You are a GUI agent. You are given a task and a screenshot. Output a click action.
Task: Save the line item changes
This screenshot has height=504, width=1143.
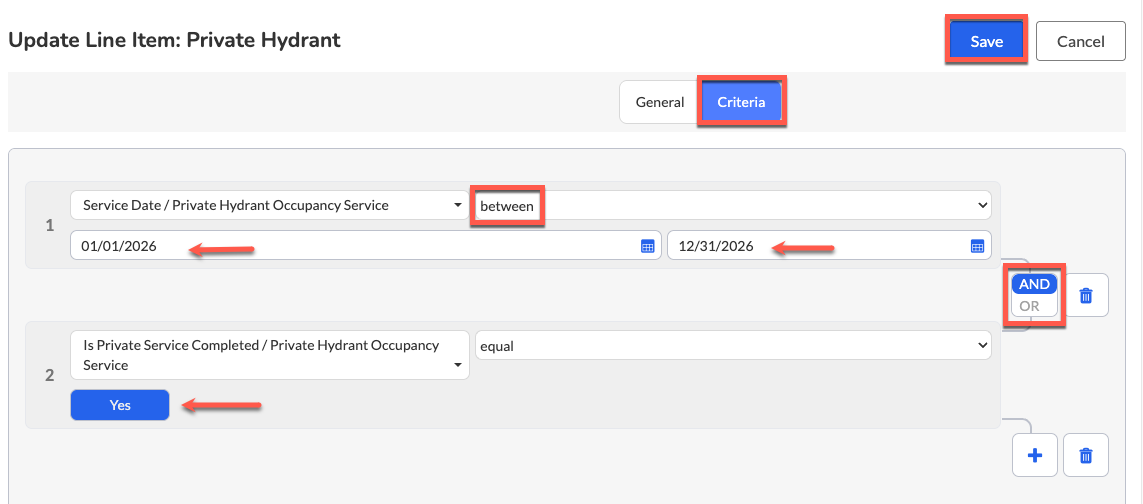(986, 42)
